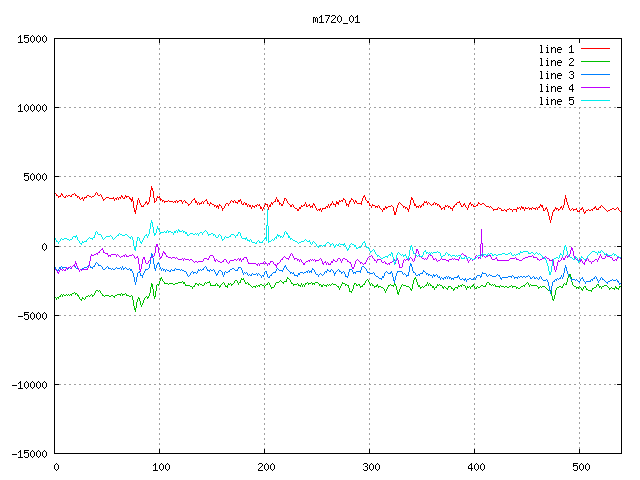The width and height of the screenshot is (640, 480).
Task: Click the red sample beside line 1
Action: click(595, 49)
